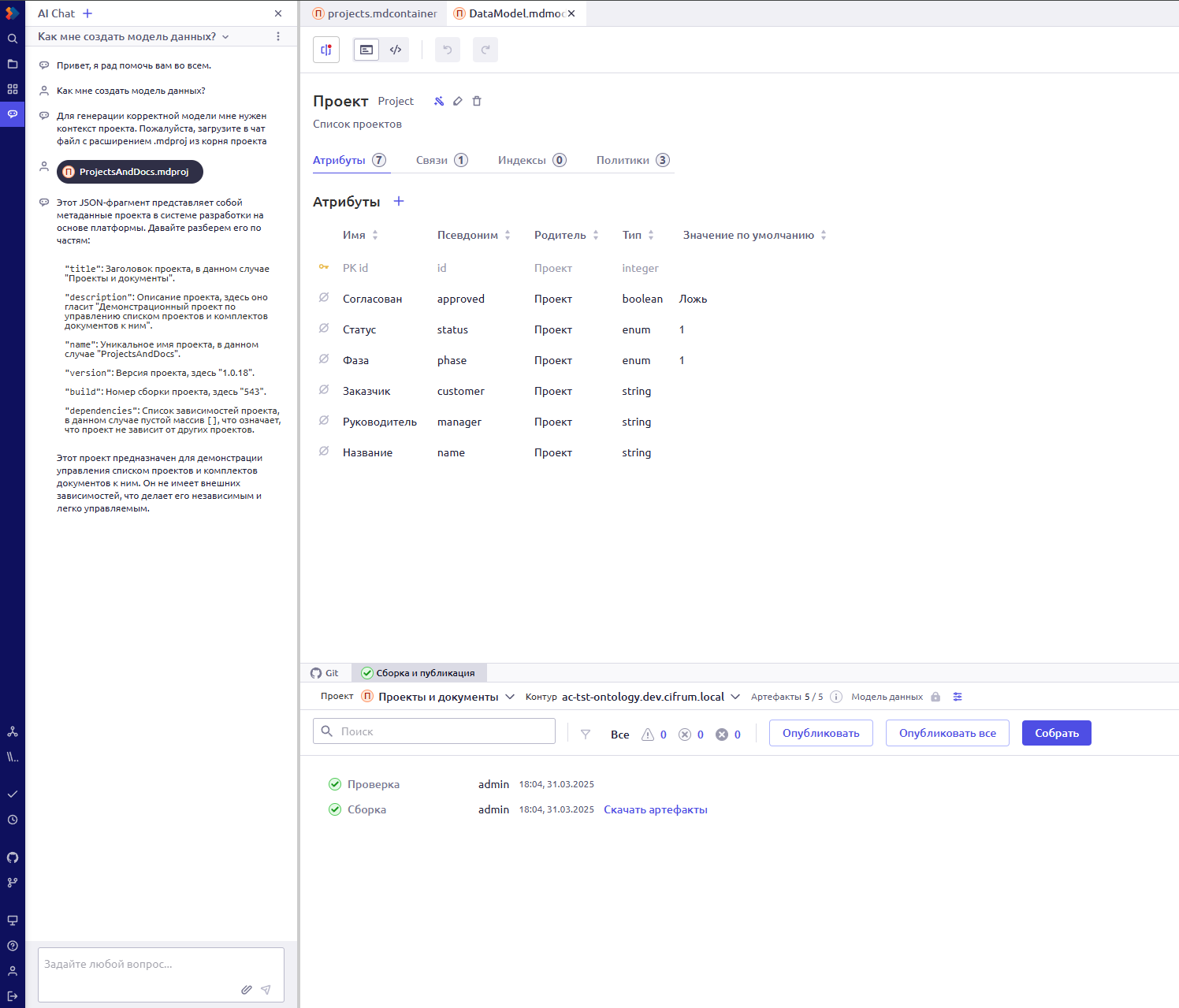Open the user profile sidebar icon

tap(13, 971)
